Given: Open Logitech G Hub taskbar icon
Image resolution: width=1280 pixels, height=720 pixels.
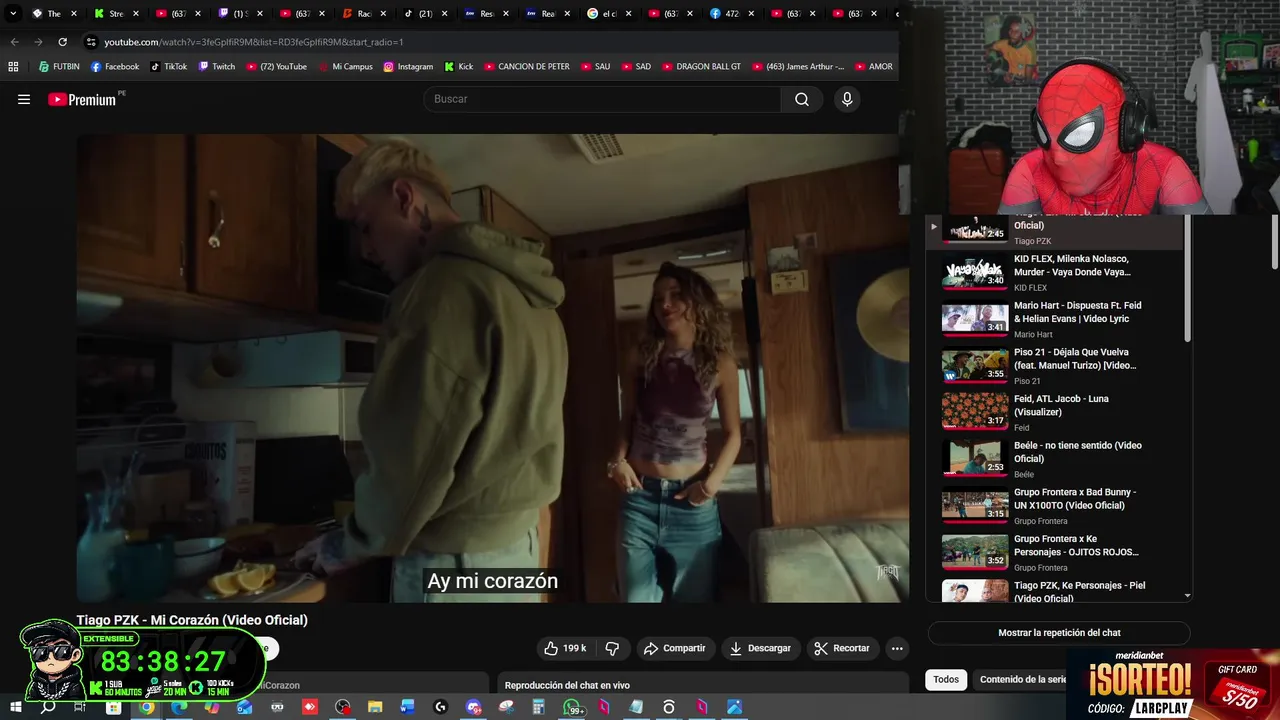Looking at the screenshot, I should coord(440,707).
